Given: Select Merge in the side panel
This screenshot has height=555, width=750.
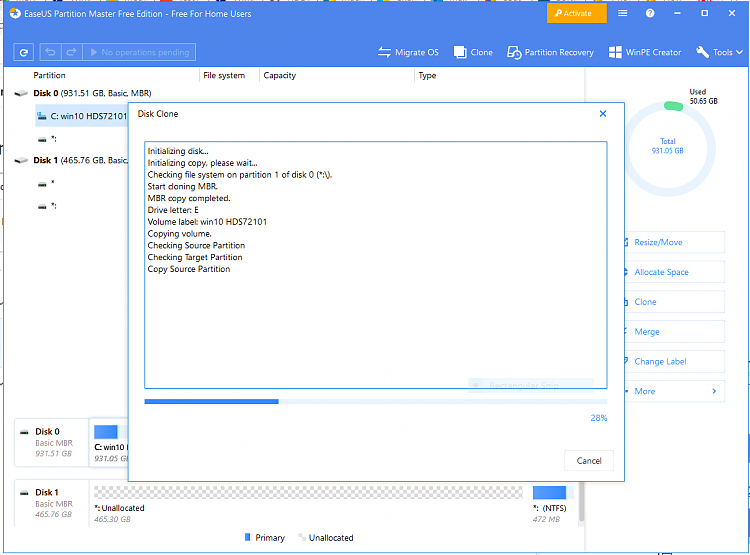Looking at the screenshot, I should point(674,332).
